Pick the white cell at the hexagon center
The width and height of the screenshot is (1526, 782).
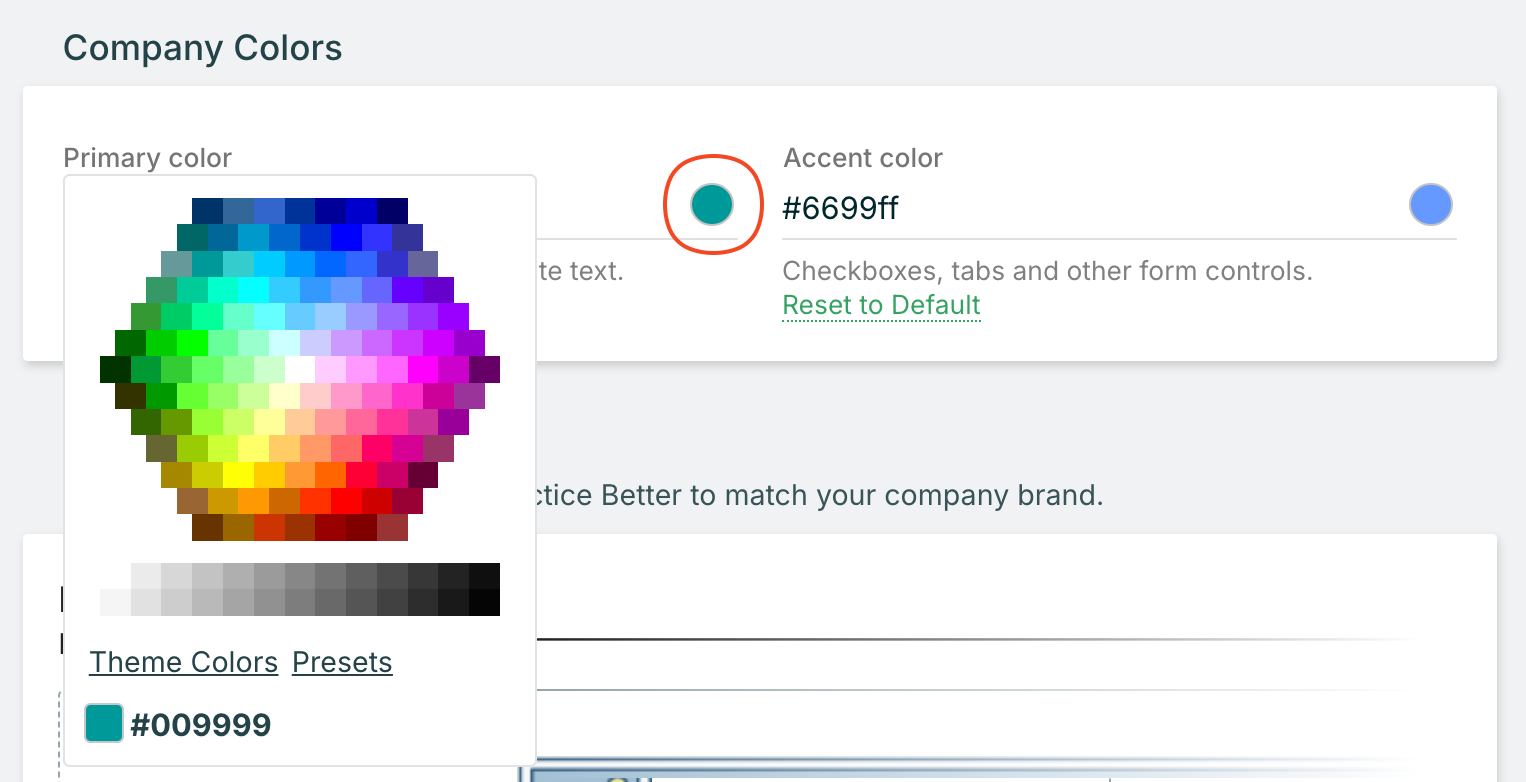(x=300, y=369)
